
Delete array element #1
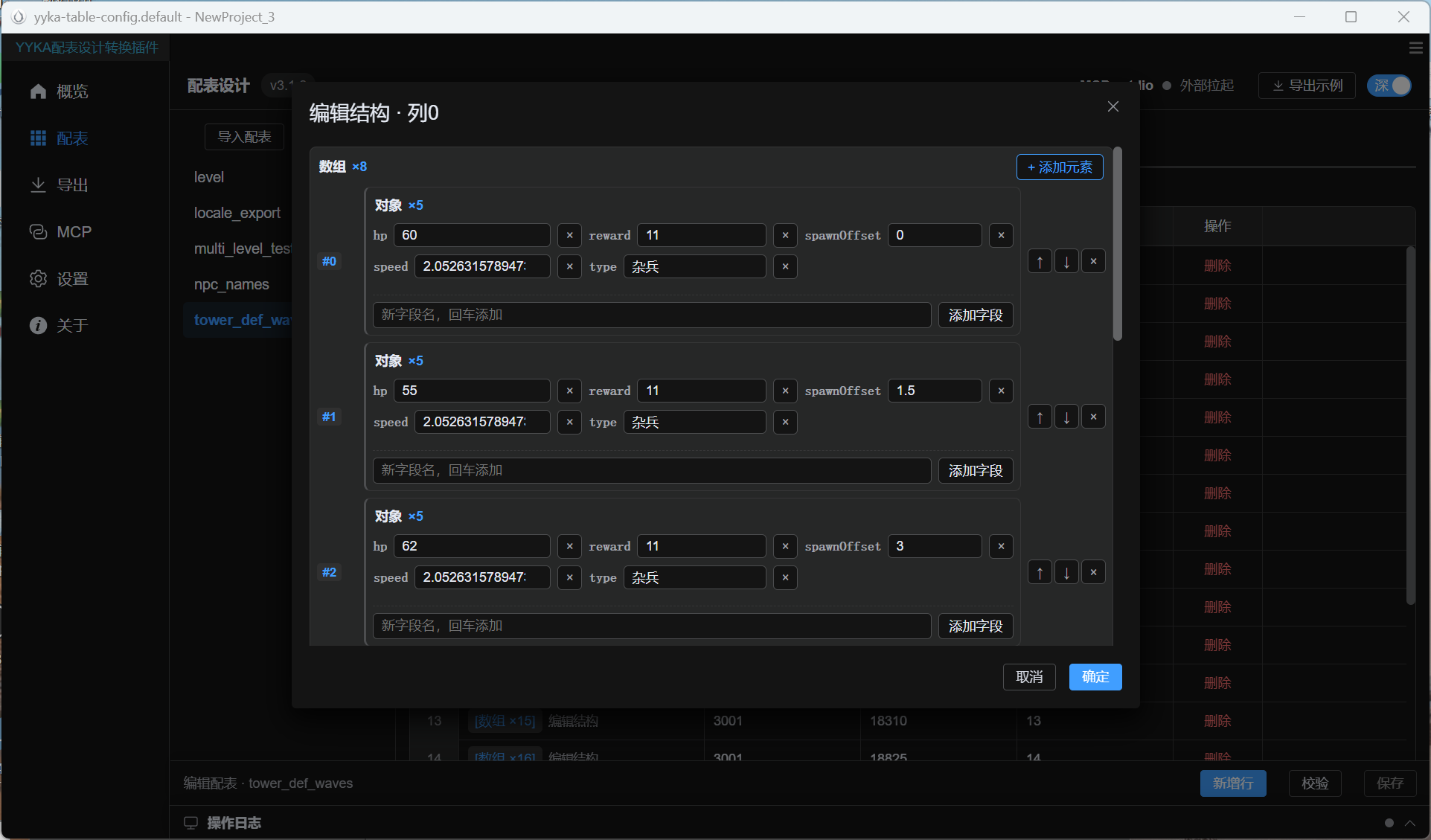click(1093, 417)
